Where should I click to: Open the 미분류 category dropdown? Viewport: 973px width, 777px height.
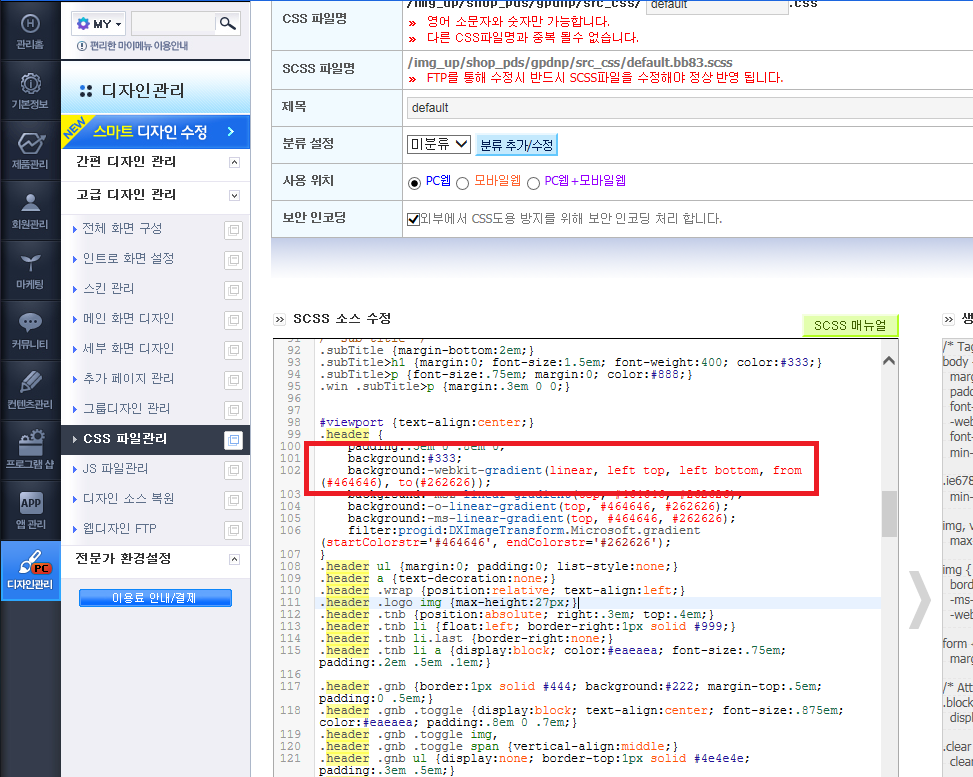439,145
